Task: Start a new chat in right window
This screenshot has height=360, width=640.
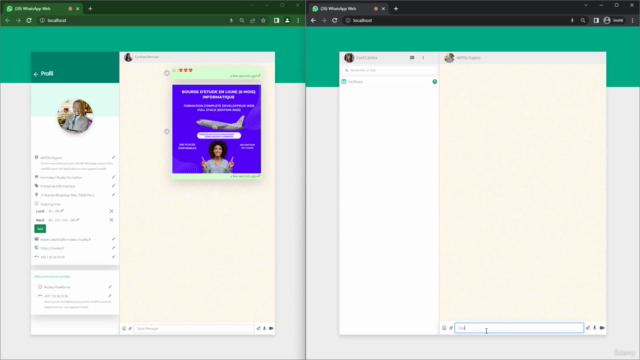Action: coord(412,58)
